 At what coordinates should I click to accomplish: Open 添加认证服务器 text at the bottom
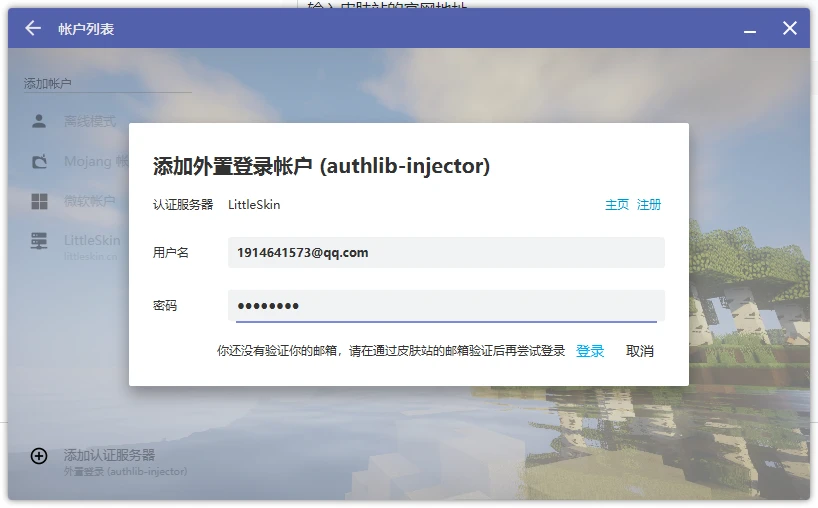pyautogui.click(x=110, y=455)
